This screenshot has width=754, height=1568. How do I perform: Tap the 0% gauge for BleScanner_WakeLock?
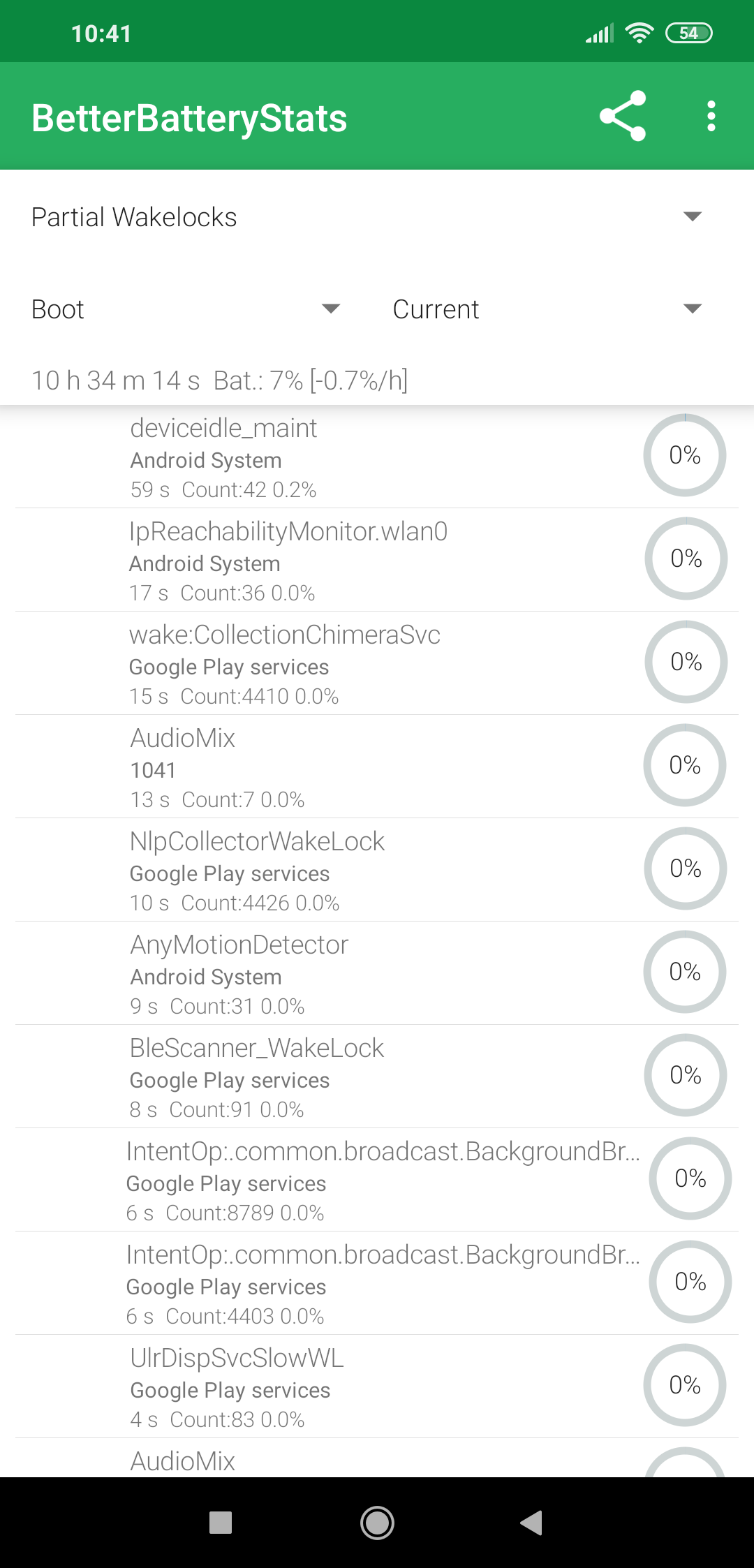(x=686, y=1075)
